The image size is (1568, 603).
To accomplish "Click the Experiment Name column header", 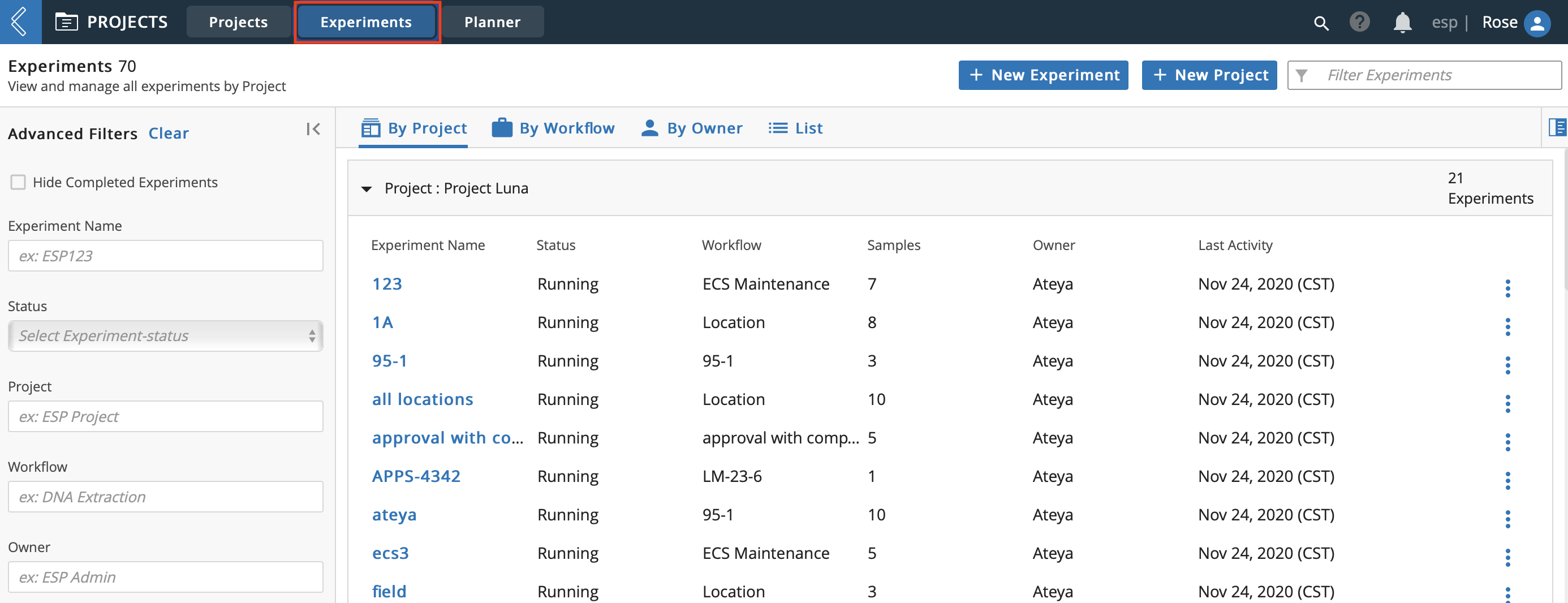I will click(428, 245).
